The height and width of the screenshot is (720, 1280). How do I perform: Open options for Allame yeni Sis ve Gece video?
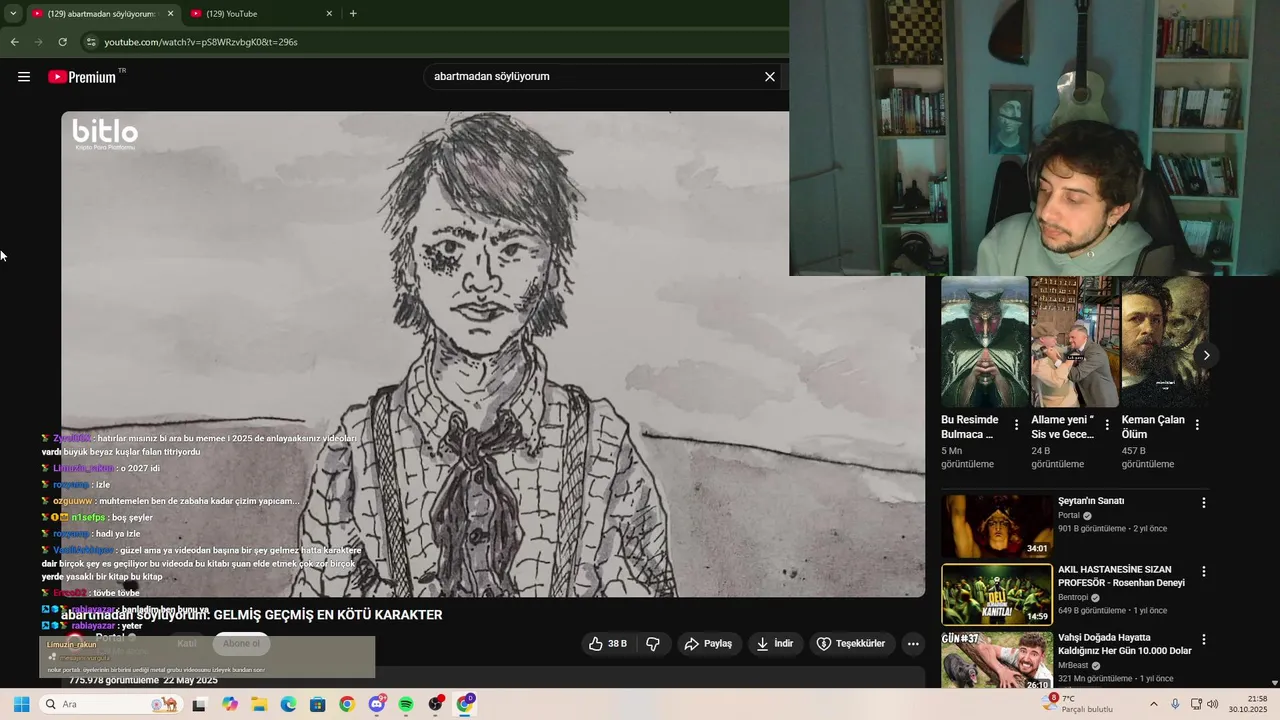pos(1107,425)
